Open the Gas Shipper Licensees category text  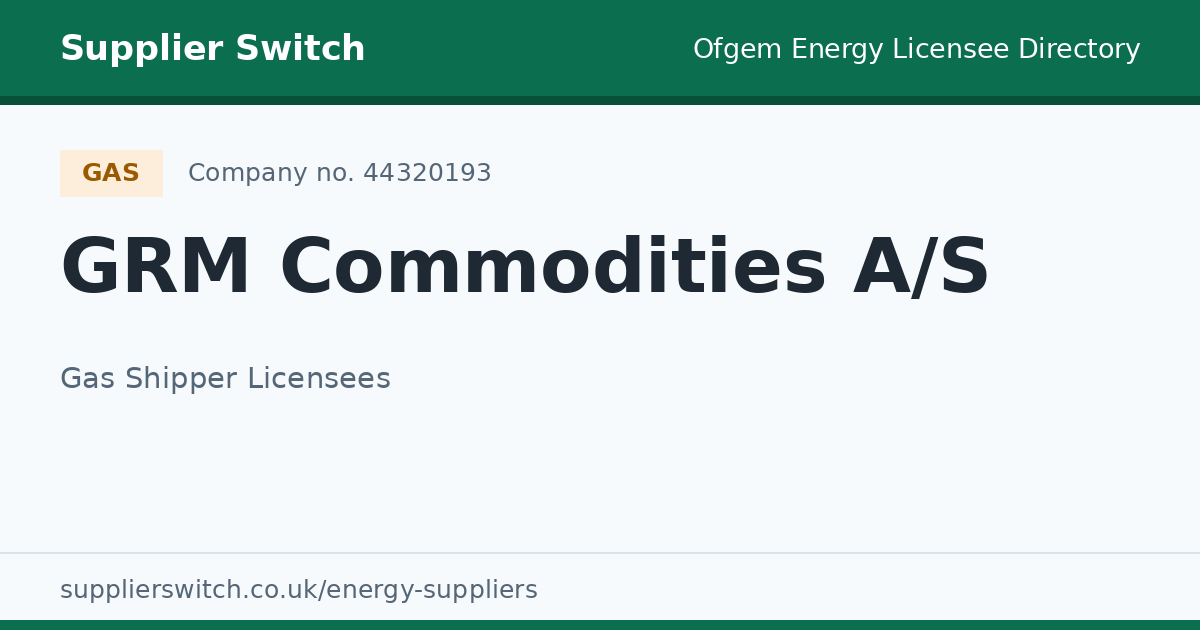click(x=225, y=379)
